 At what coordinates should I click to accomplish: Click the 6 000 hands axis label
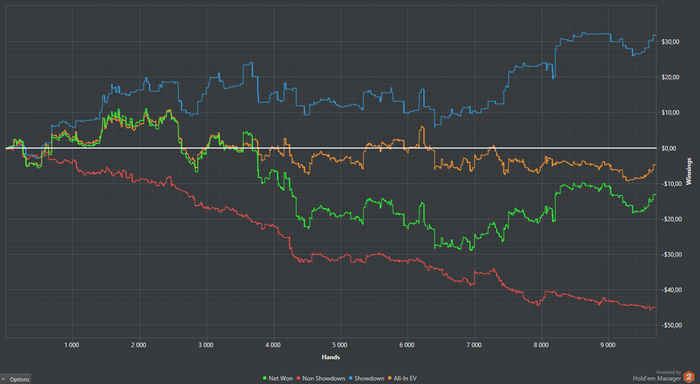click(407, 345)
